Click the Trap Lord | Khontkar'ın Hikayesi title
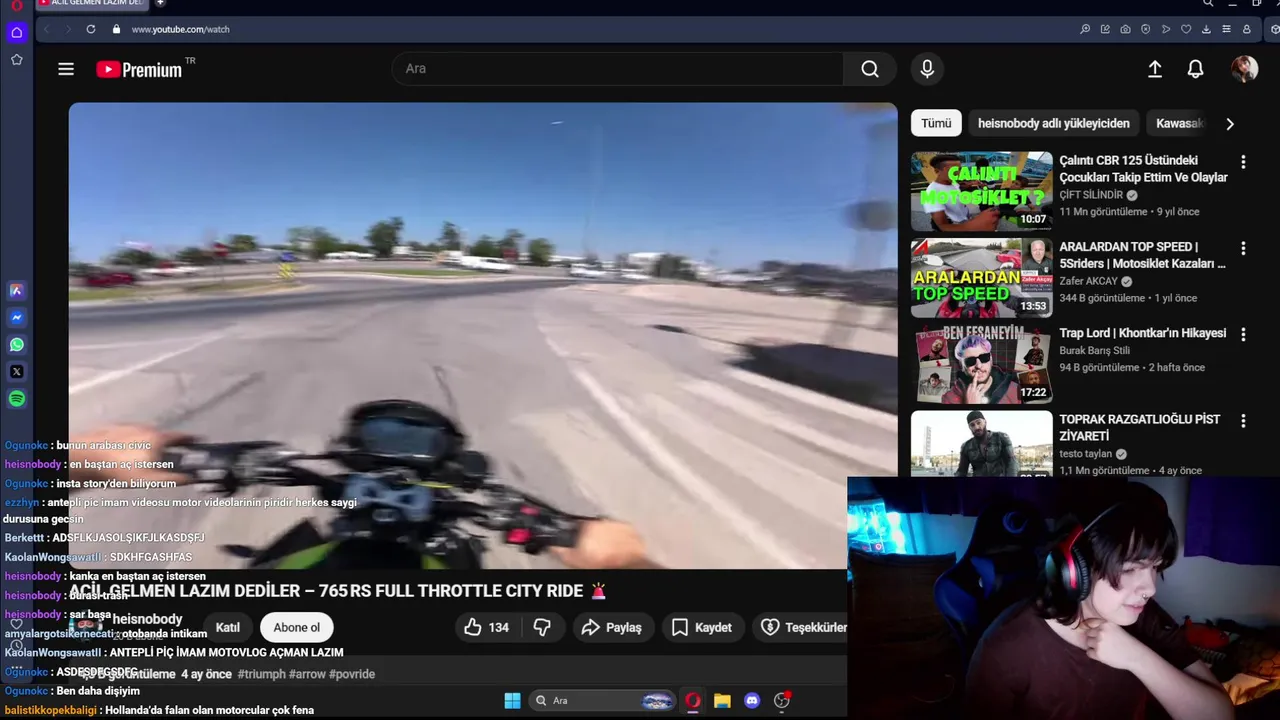Image resolution: width=1280 pixels, height=720 pixels. [x=1142, y=333]
